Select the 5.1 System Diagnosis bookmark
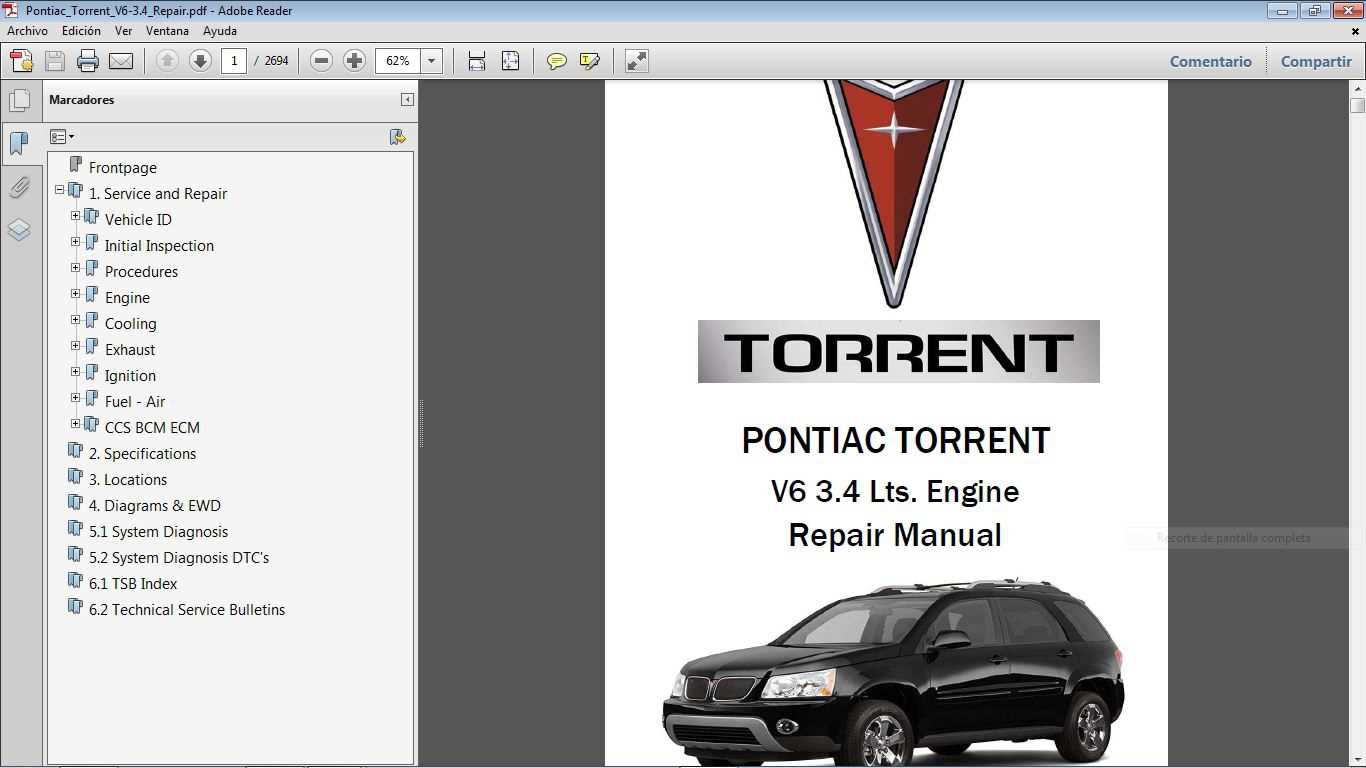Image resolution: width=1366 pixels, height=768 pixels. point(158,532)
